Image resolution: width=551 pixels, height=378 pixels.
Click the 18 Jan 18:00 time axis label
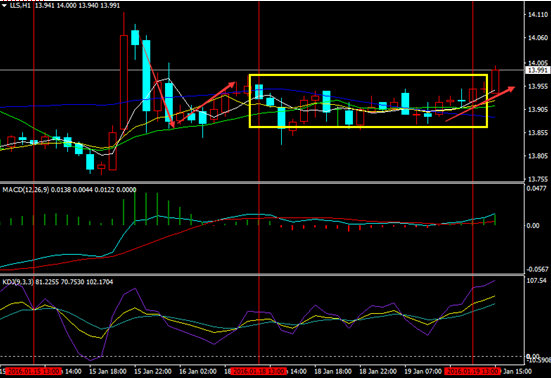point(332,371)
